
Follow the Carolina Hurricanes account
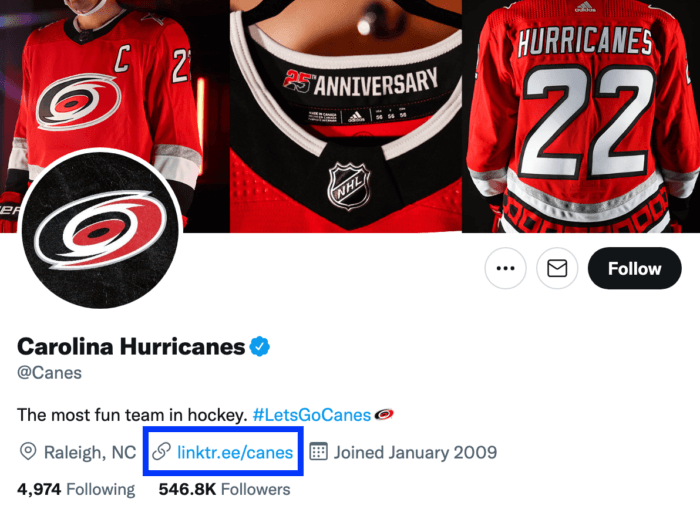click(634, 268)
